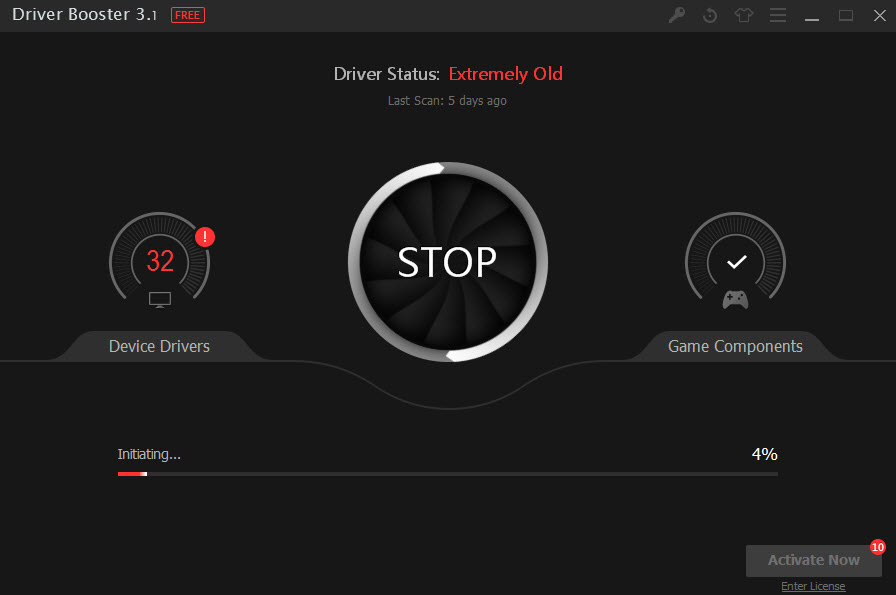Image resolution: width=896 pixels, height=595 pixels.
Task: Click the red FREE edition badge
Action: 188,15
